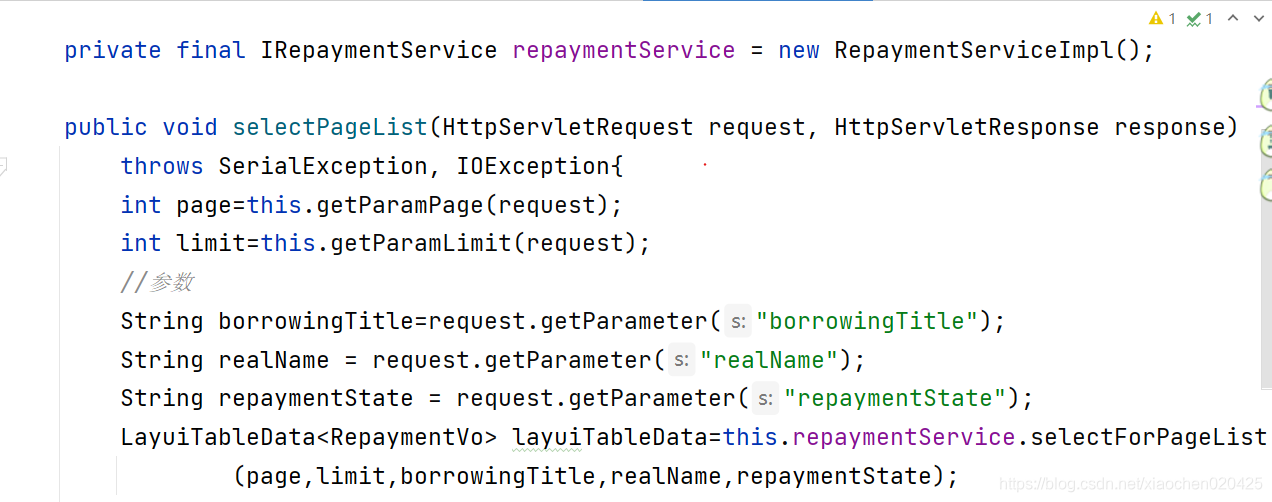Click the yellow warning indicator icon
1272x502 pixels.
tap(1157, 18)
